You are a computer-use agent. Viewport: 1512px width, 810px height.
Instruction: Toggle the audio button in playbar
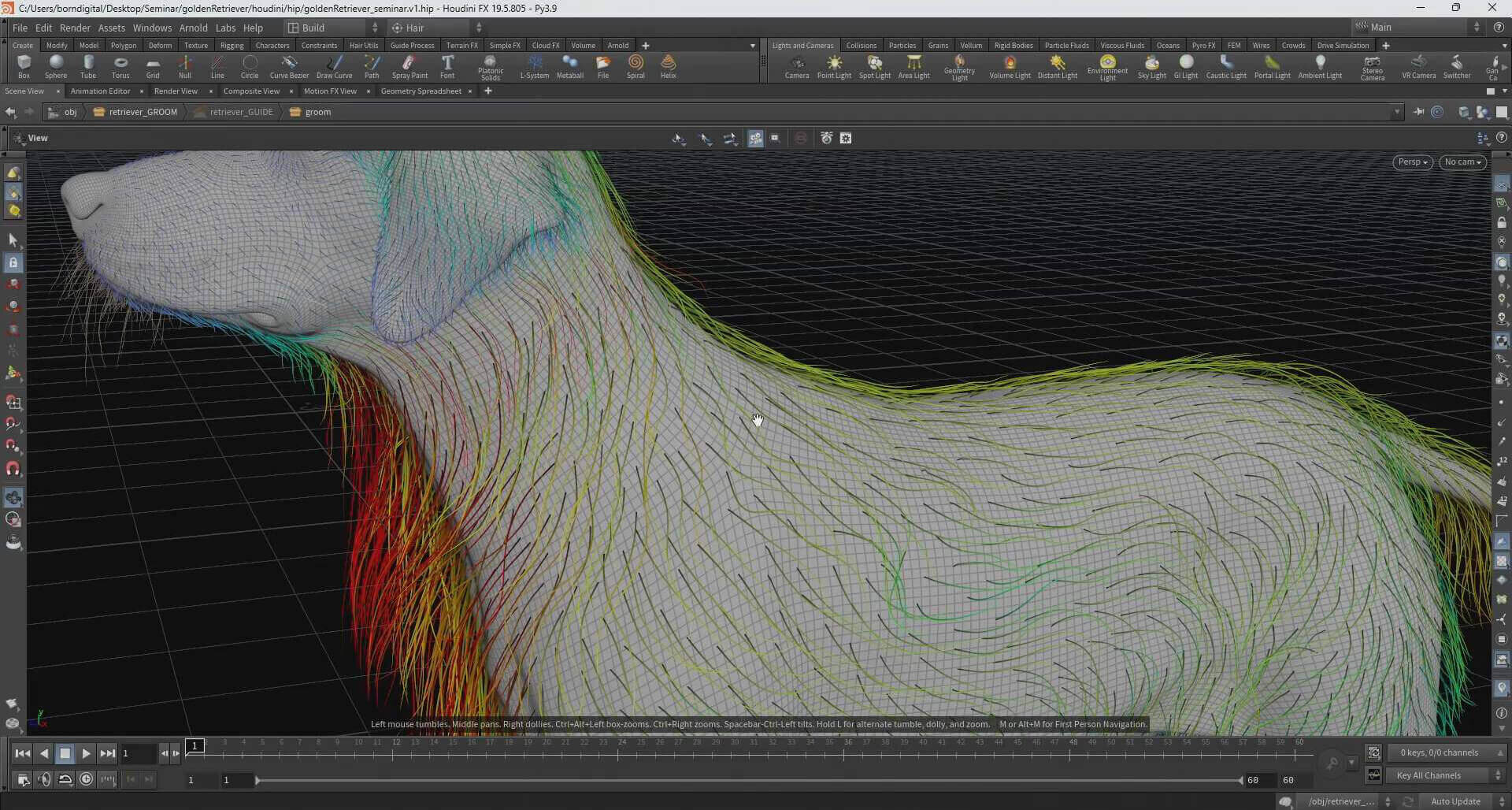tap(44, 779)
